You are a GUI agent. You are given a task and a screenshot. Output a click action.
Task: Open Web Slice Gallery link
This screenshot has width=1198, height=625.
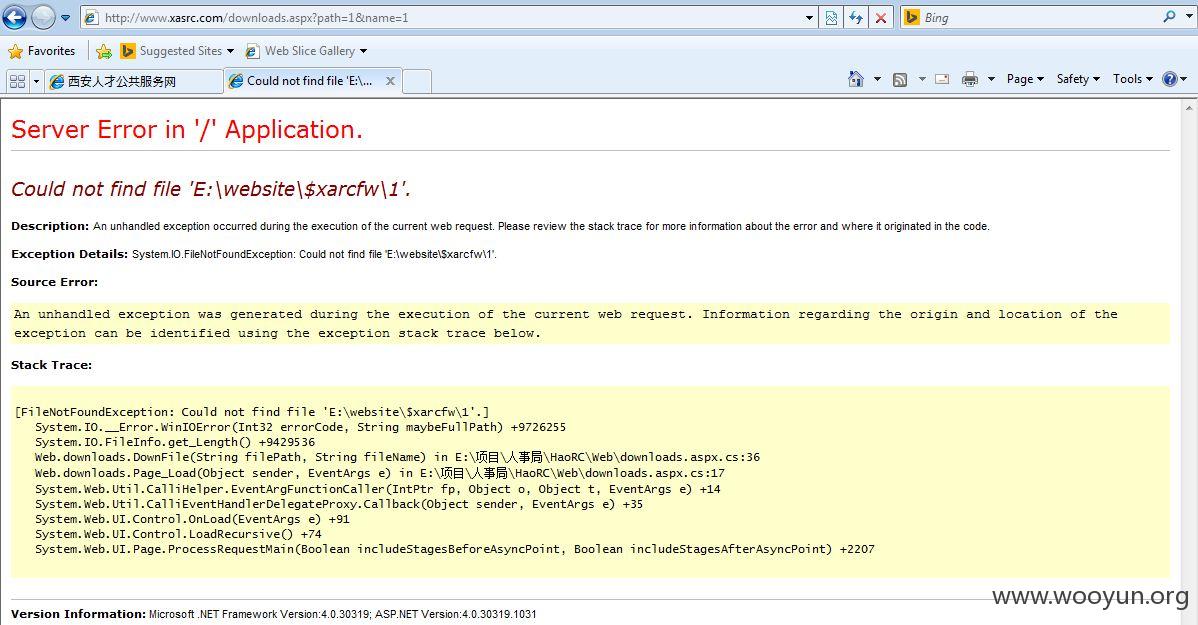pyautogui.click(x=300, y=51)
